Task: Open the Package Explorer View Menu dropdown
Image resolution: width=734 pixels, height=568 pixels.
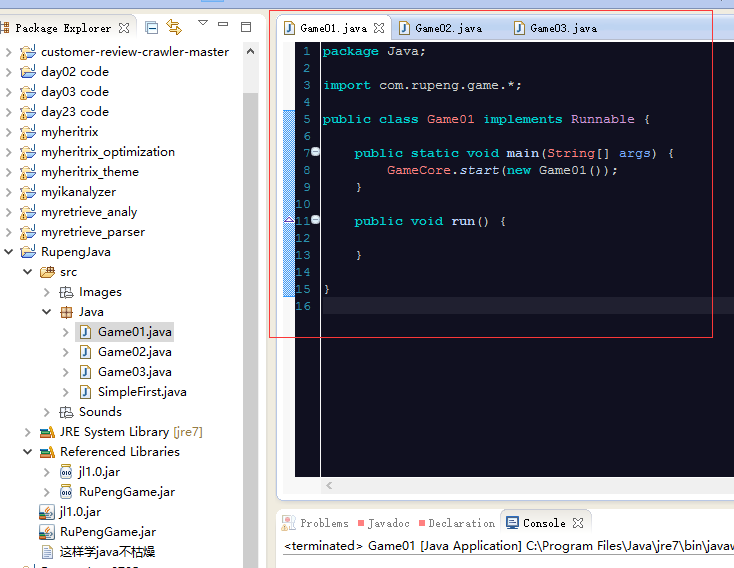Action: pyautogui.click(x=203, y=22)
